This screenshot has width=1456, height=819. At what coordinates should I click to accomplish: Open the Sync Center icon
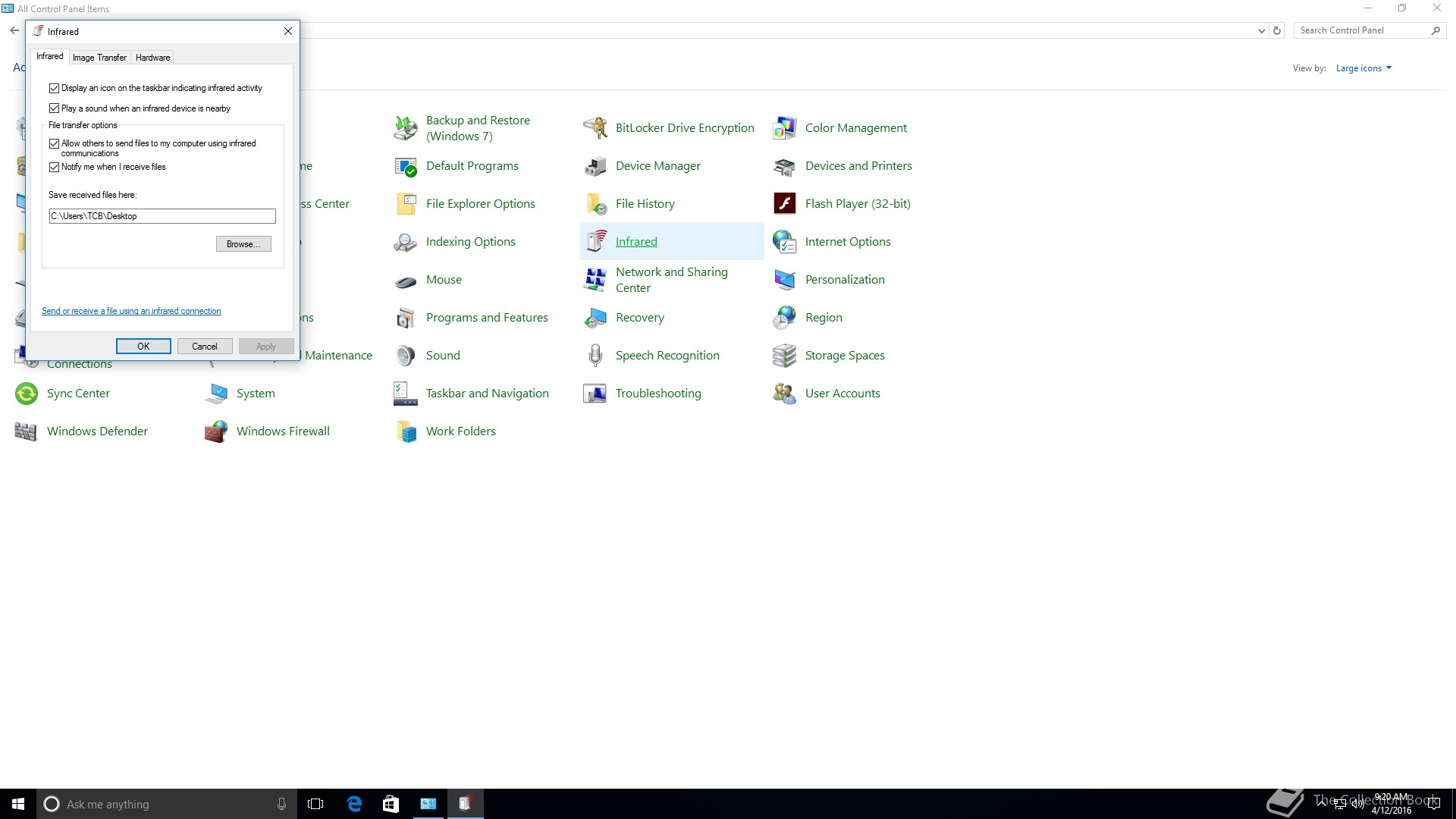click(x=27, y=394)
